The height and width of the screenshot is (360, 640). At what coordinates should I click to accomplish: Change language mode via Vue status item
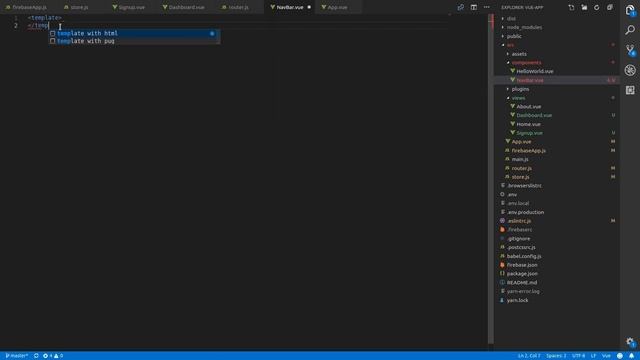[606, 356]
